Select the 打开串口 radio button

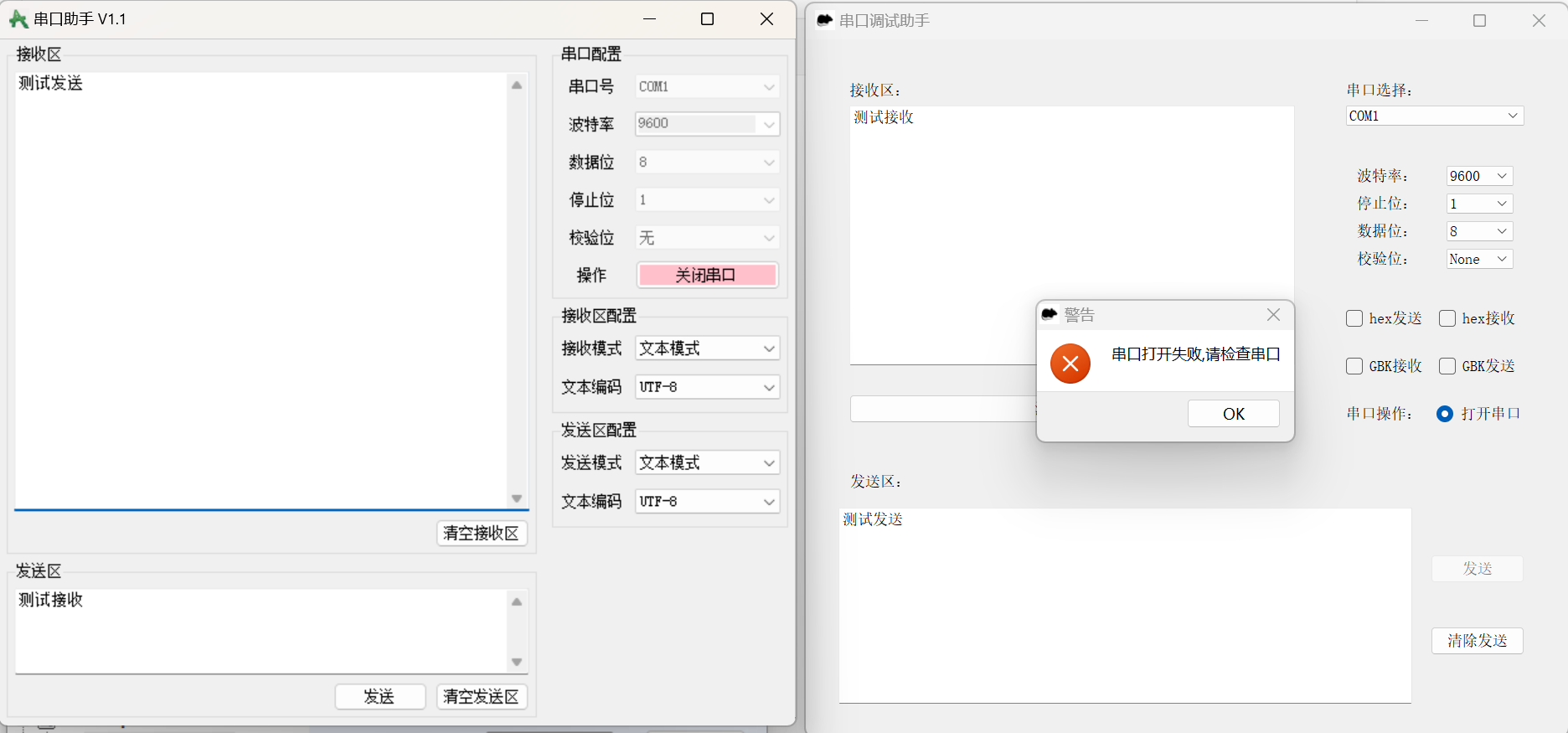pos(1445,414)
